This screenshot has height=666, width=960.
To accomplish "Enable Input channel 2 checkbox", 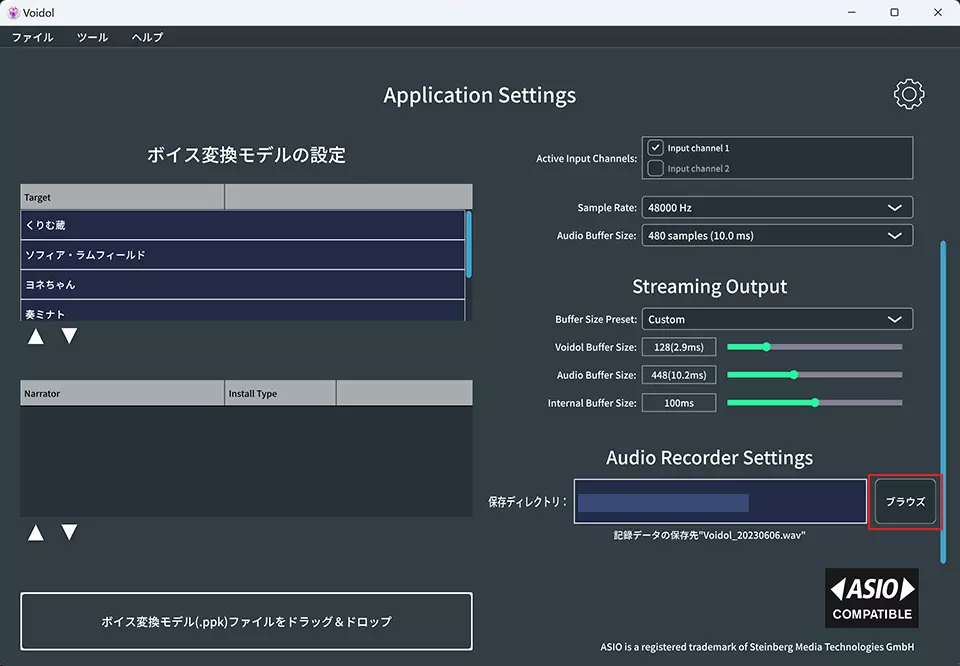I will pos(655,168).
